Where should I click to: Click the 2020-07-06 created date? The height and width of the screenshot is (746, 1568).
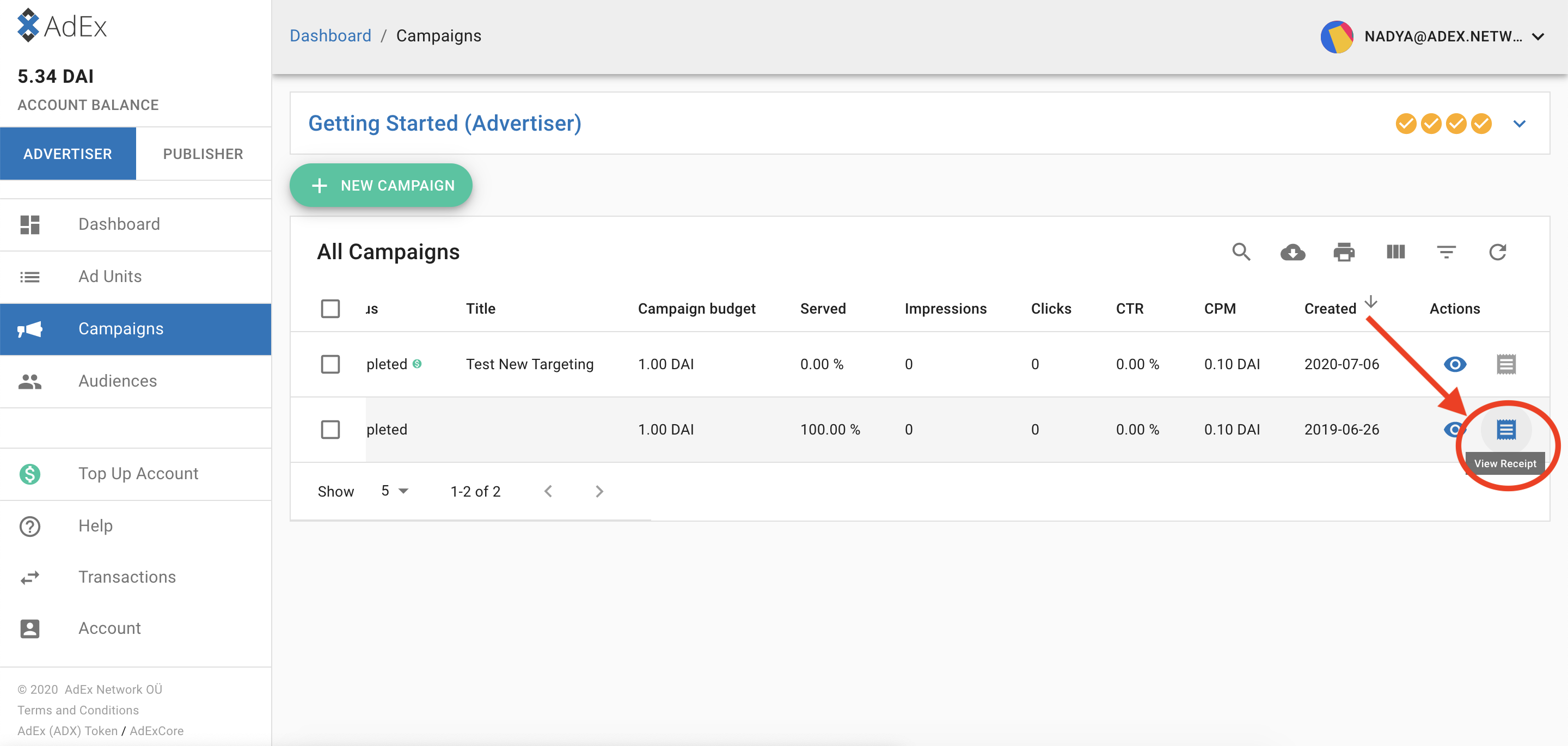(x=1342, y=364)
